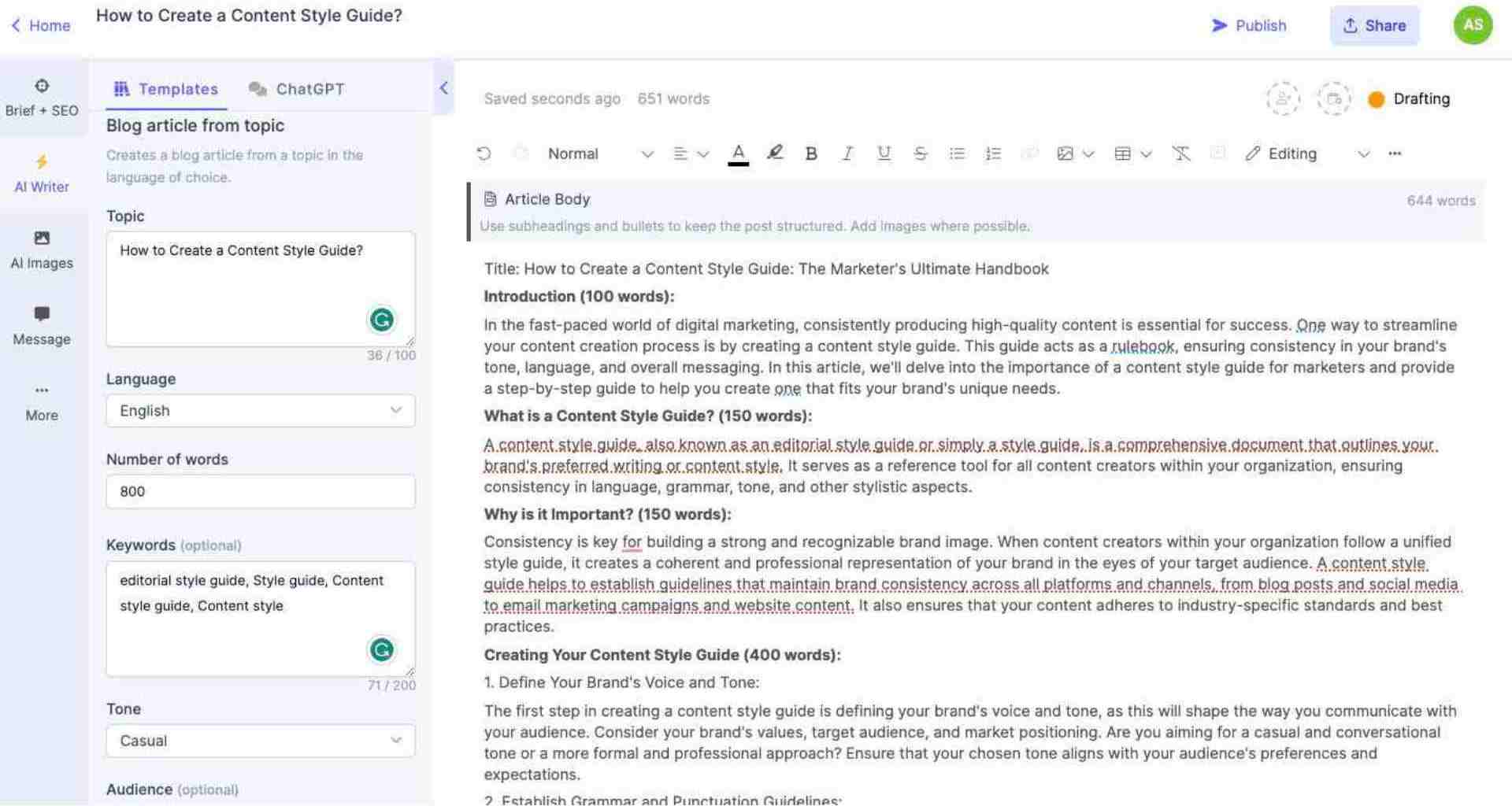Click the greyed-out redo icon

click(x=521, y=153)
